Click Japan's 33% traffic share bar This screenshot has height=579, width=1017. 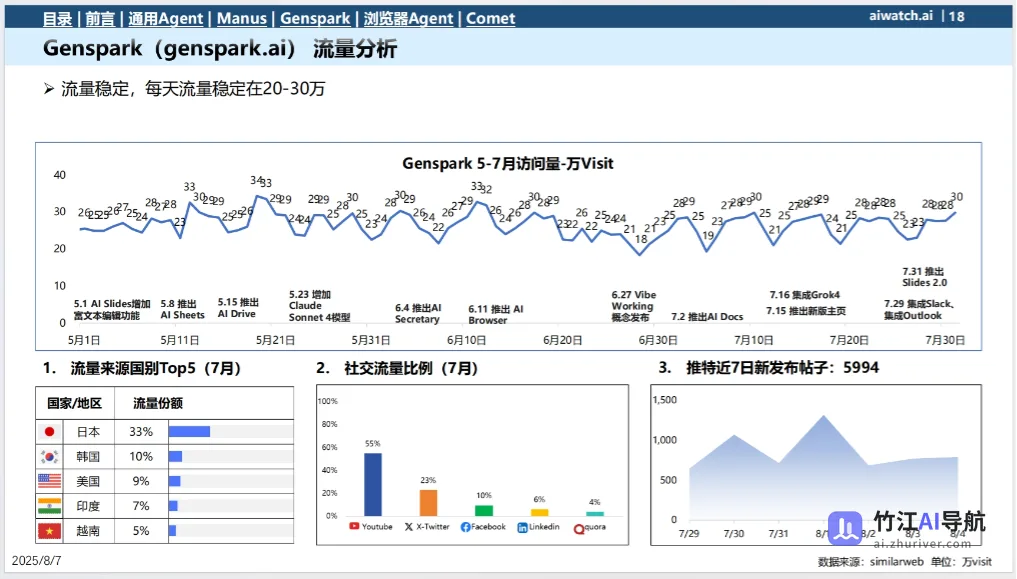(189, 432)
